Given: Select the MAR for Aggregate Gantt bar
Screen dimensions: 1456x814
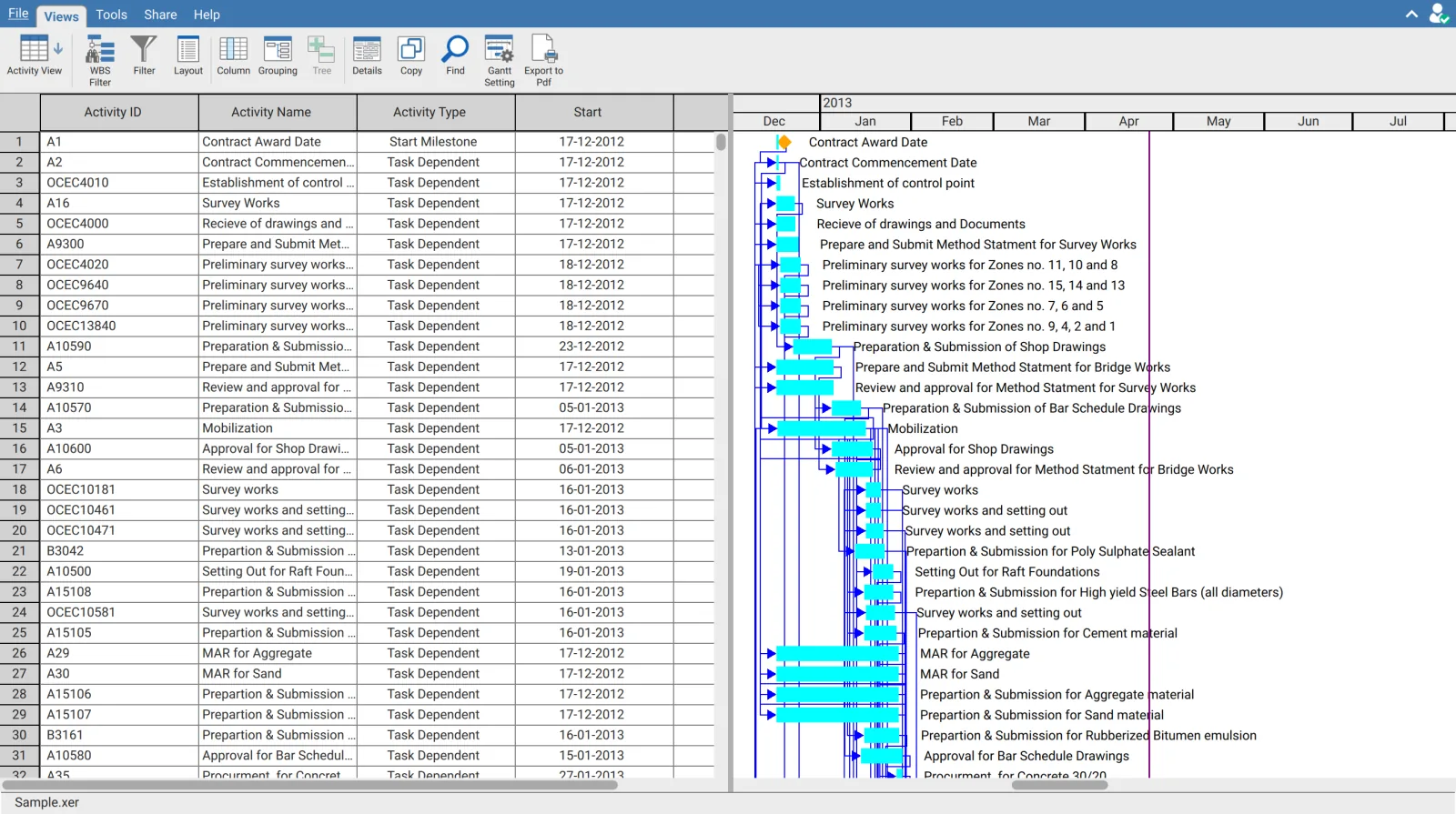Looking at the screenshot, I should [837, 654].
